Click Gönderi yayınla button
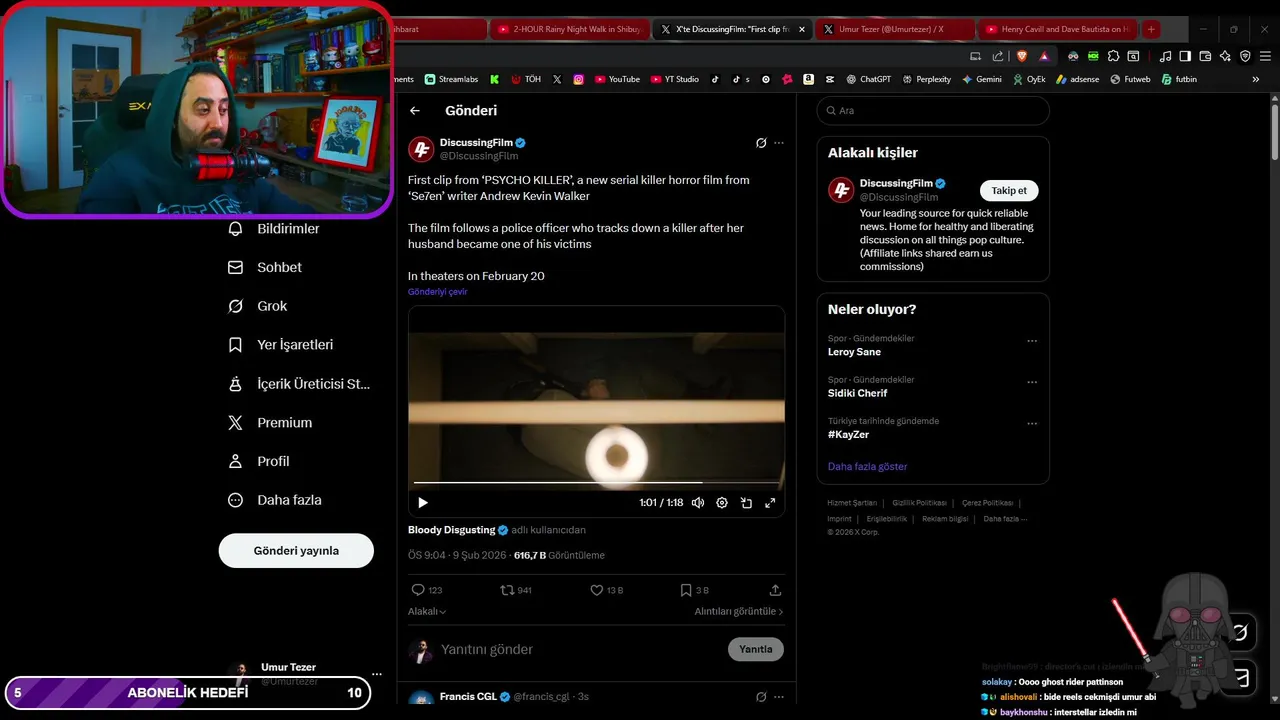Viewport: 1280px width, 720px height. [x=296, y=551]
